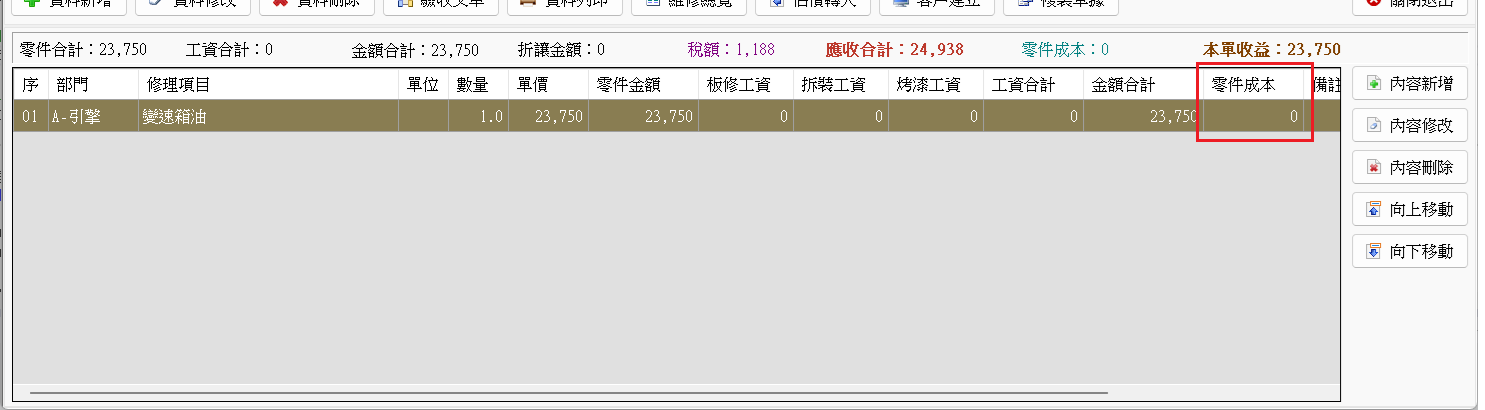This screenshot has width=1485, height=410.
Task: Click the 板修工資 column header
Action: [745, 85]
